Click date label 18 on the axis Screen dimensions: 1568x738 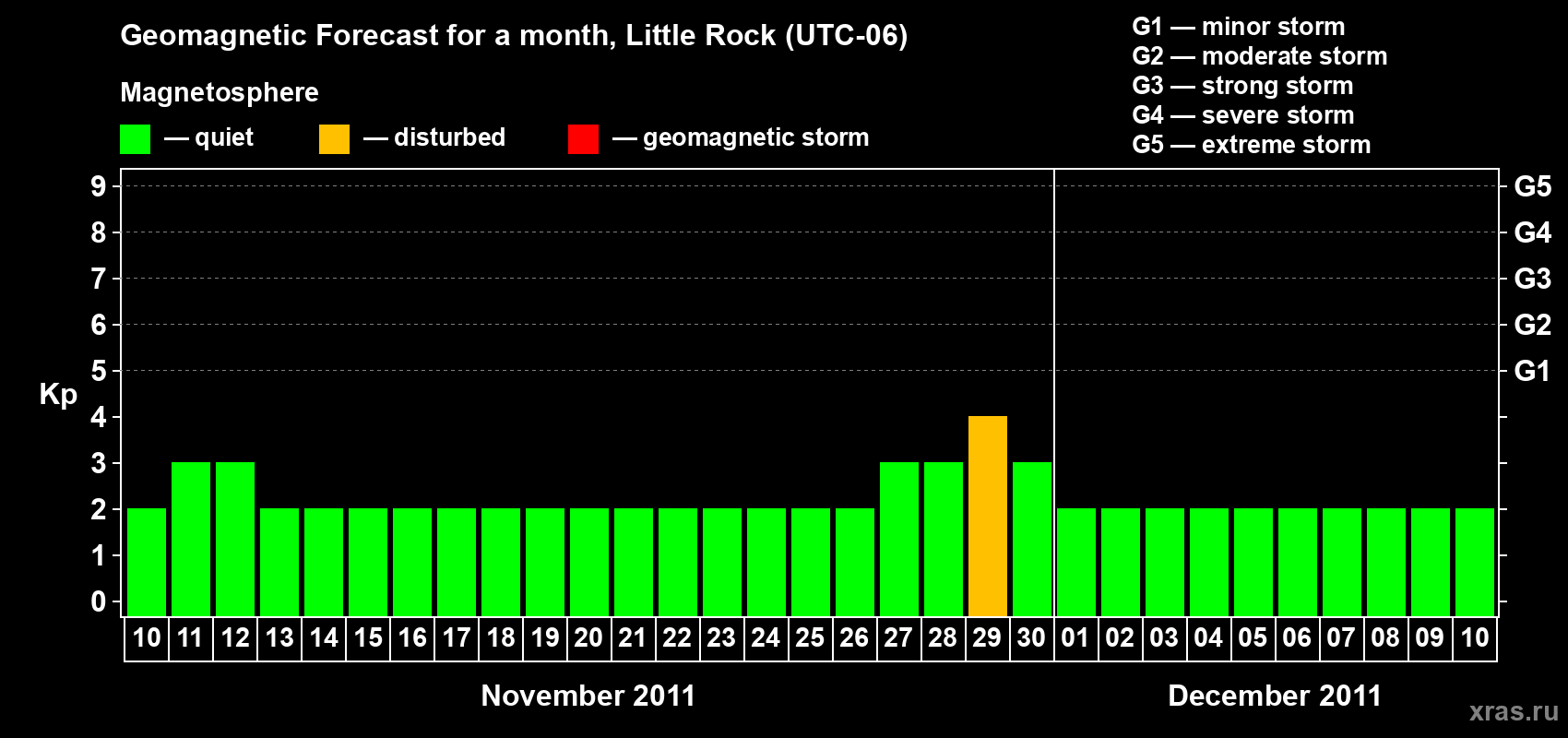pos(501,637)
